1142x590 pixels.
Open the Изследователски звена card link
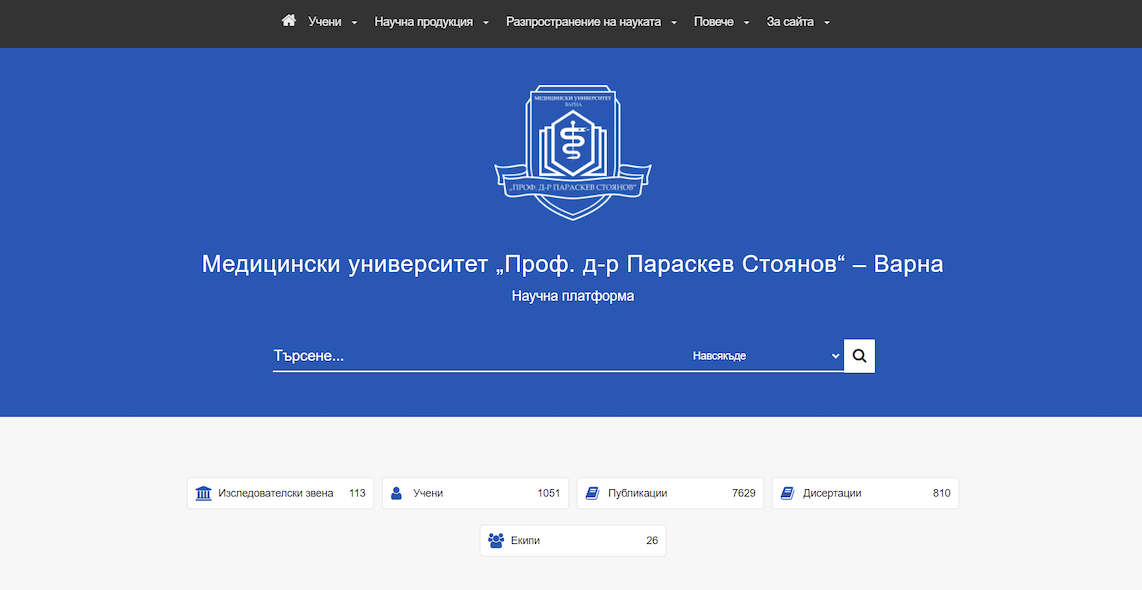280,493
